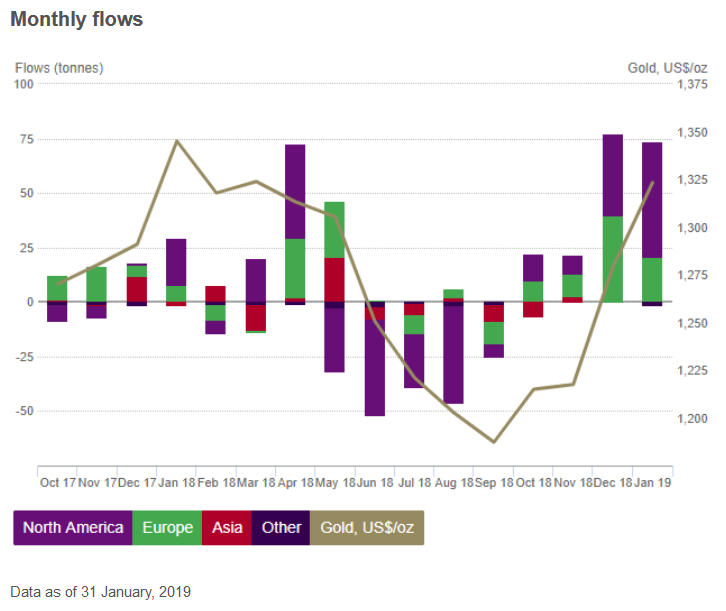Click the Jan 19 green Europe bar segment
The image size is (726, 611).
pos(652,280)
